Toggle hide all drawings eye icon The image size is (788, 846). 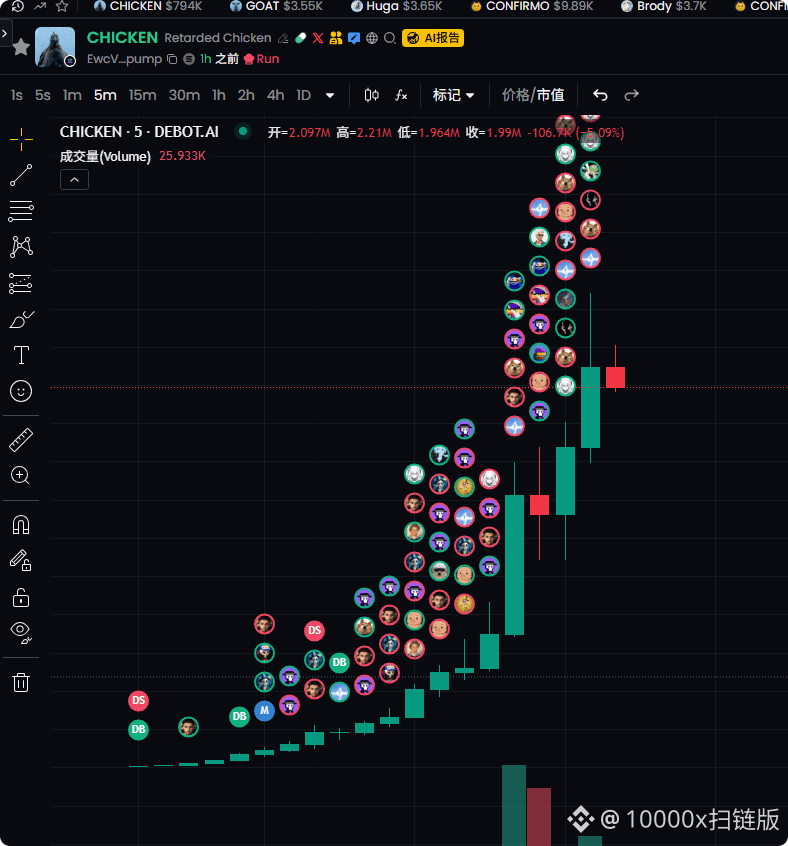[x=21, y=632]
